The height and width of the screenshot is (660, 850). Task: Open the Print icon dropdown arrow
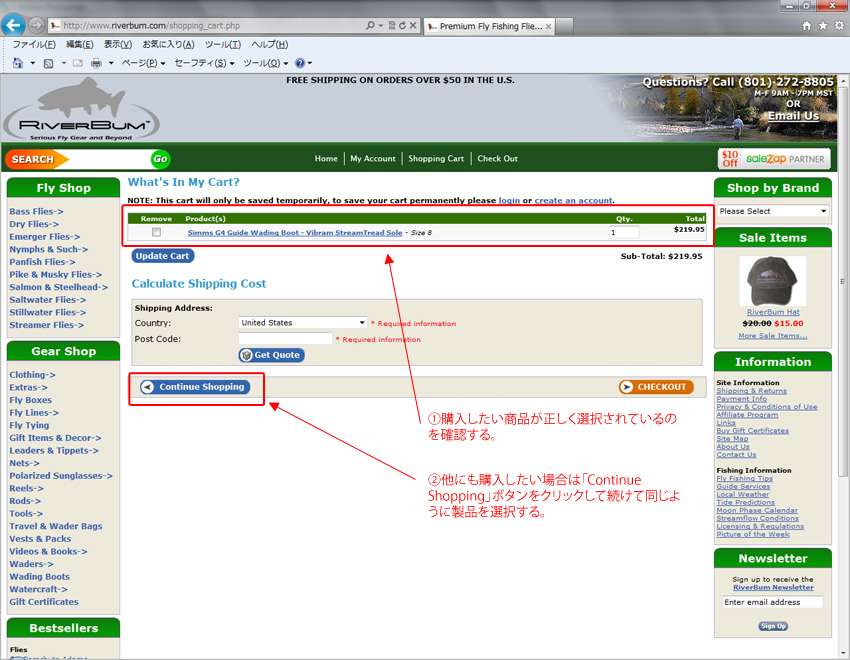[x=111, y=63]
